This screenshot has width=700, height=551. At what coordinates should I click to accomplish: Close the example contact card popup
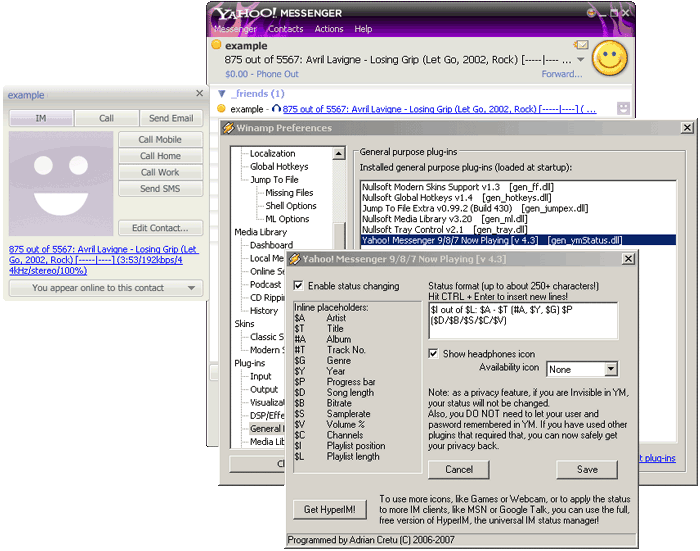coord(199,95)
